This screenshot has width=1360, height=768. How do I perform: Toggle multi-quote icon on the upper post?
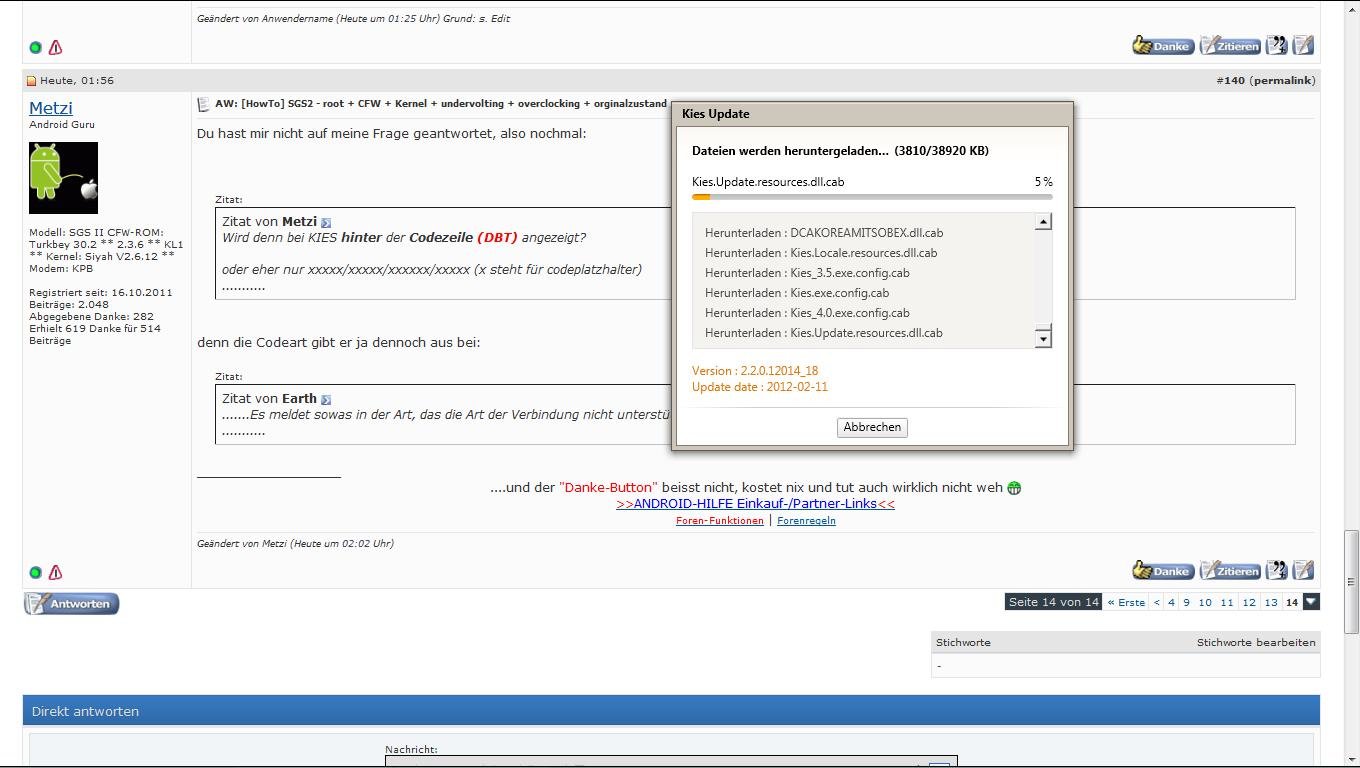click(1277, 45)
